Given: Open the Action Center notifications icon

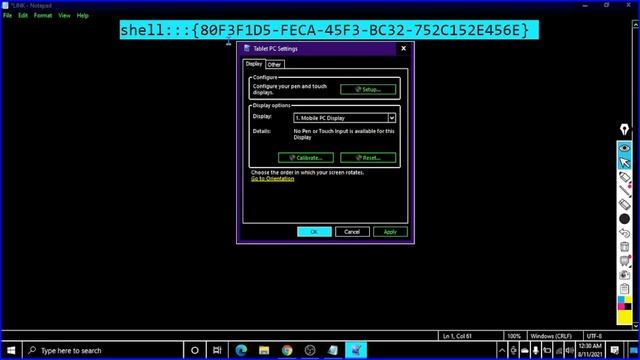Looking at the screenshot, I should point(615,350).
